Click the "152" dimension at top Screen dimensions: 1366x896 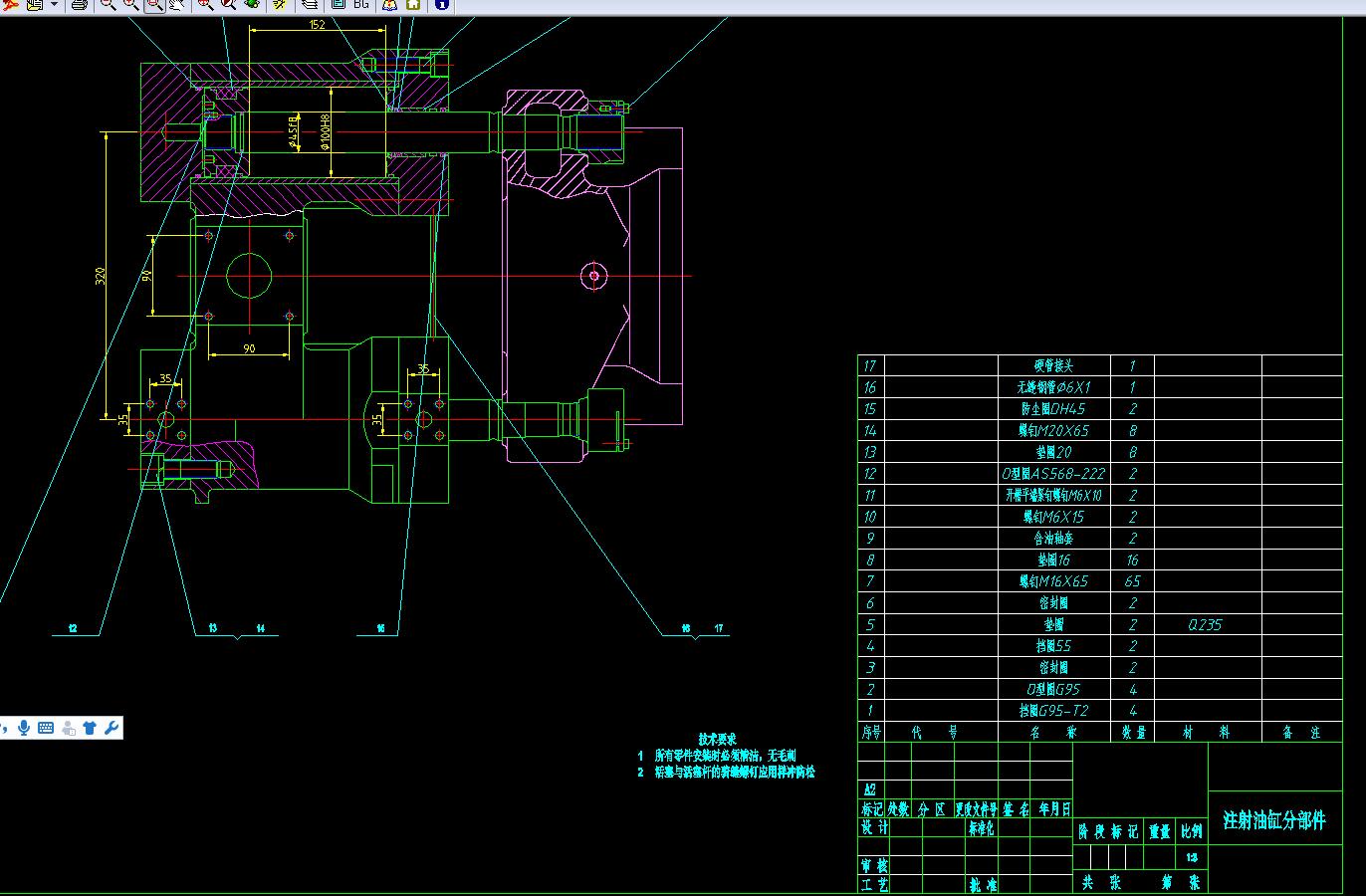pyautogui.click(x=317, y=25)
